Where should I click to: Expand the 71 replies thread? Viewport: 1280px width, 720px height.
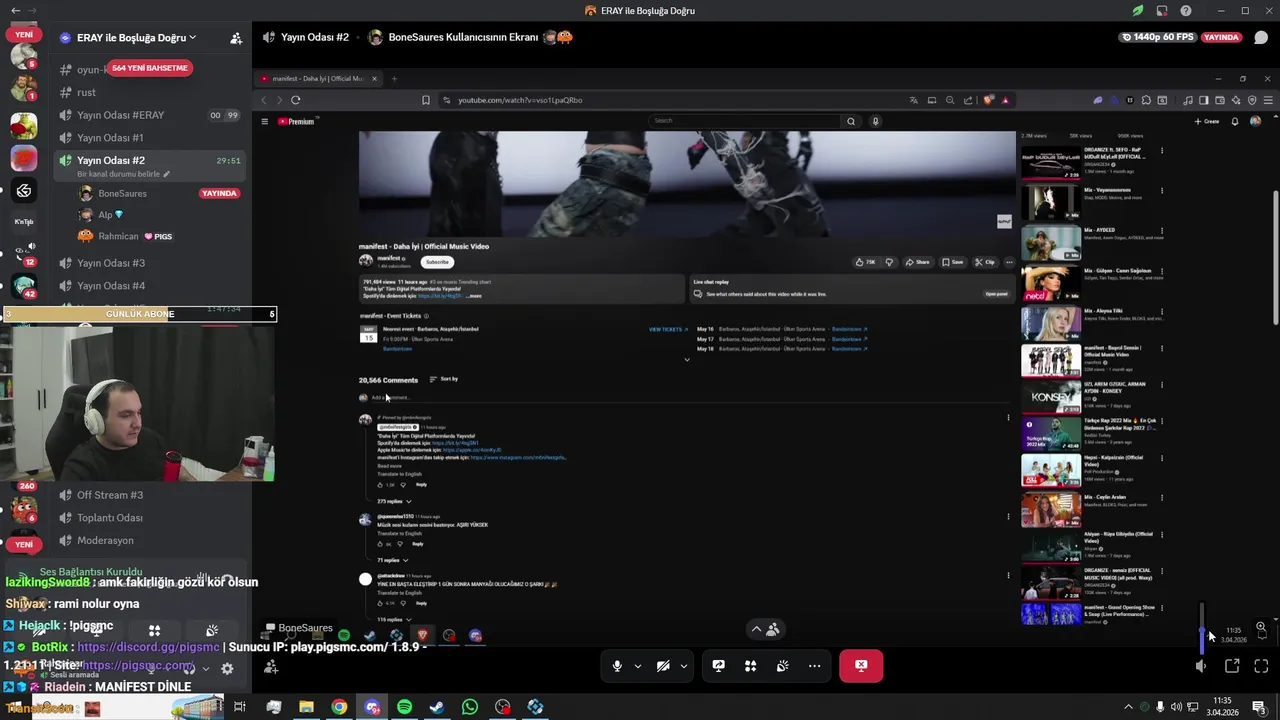click(x=393, y=560)
